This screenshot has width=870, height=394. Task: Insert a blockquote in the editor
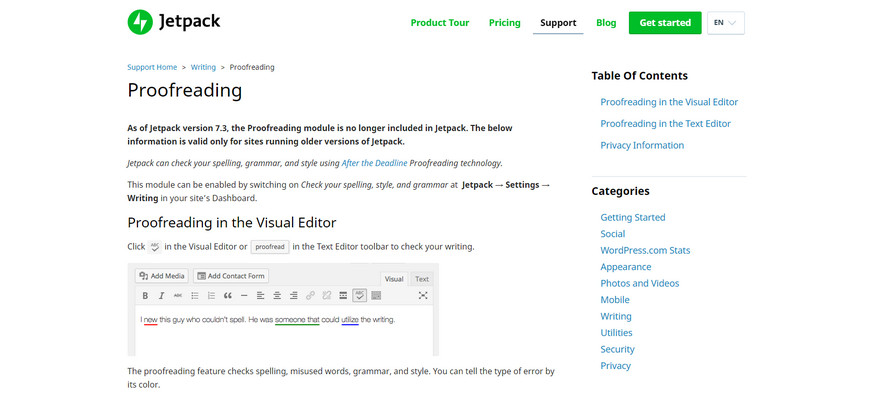(x=227, y=296)
